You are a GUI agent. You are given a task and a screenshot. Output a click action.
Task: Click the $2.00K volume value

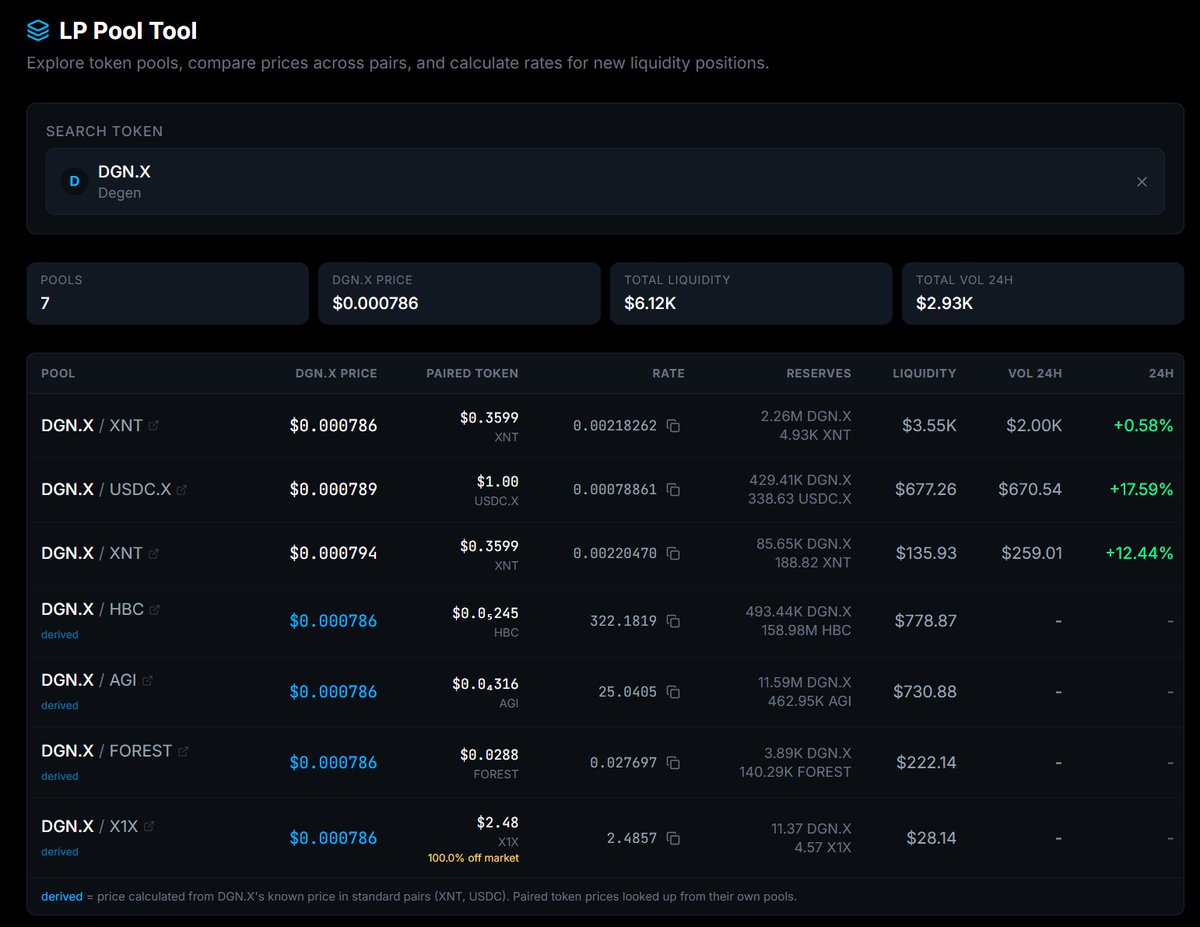(1034, 426)
